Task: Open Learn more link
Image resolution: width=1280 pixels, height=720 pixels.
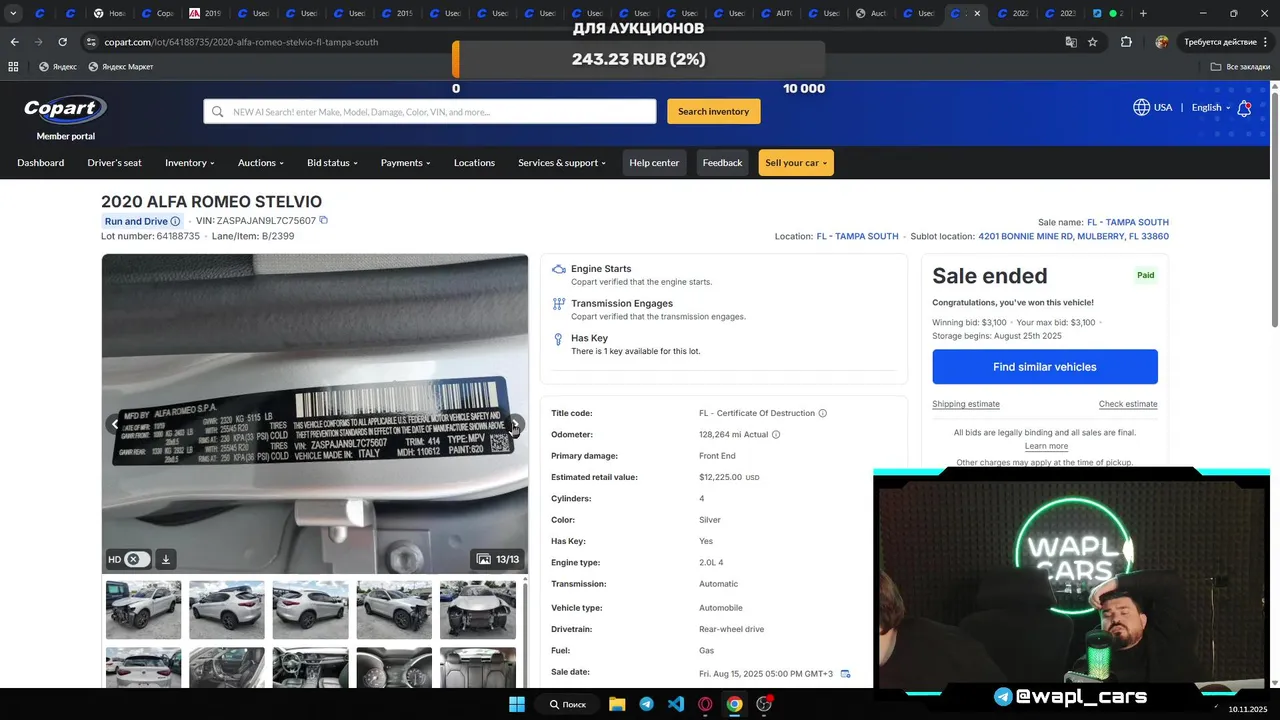Action: pos(1046,446)
